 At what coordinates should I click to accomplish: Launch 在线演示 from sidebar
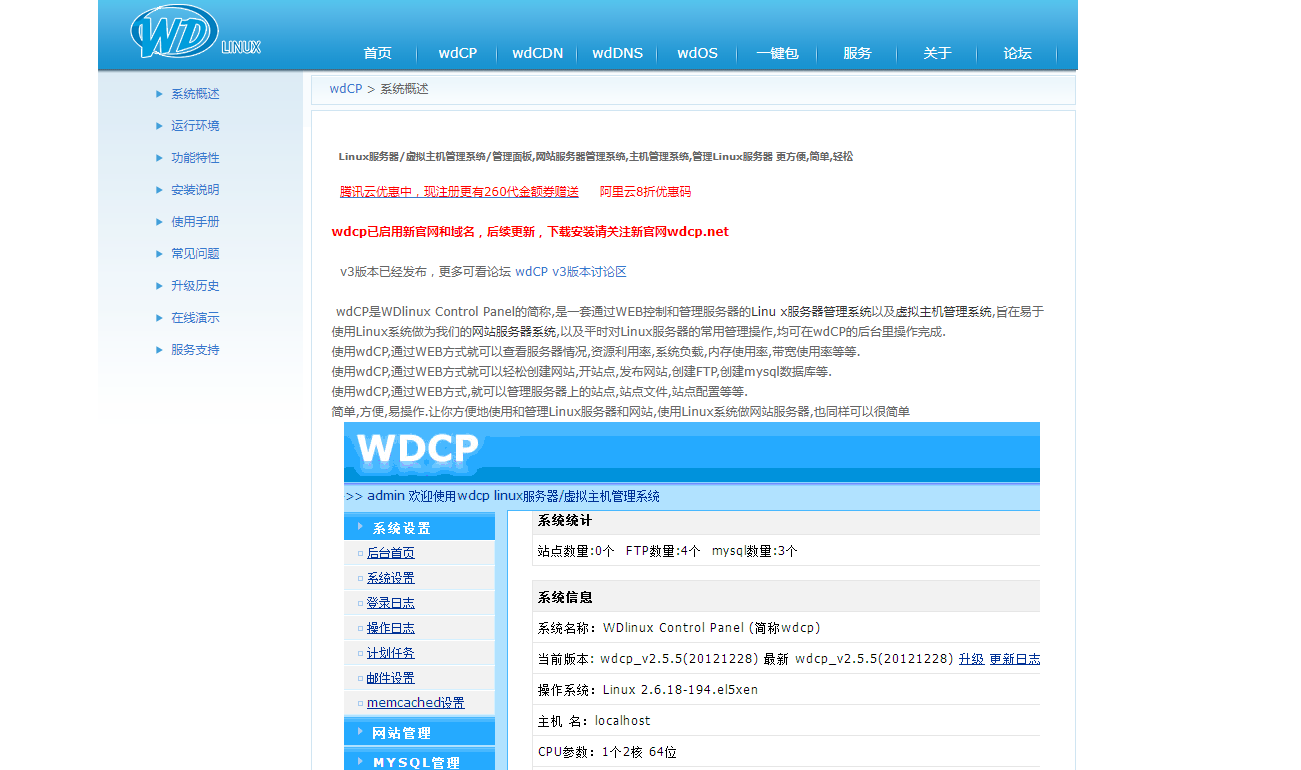pos(195,318)
